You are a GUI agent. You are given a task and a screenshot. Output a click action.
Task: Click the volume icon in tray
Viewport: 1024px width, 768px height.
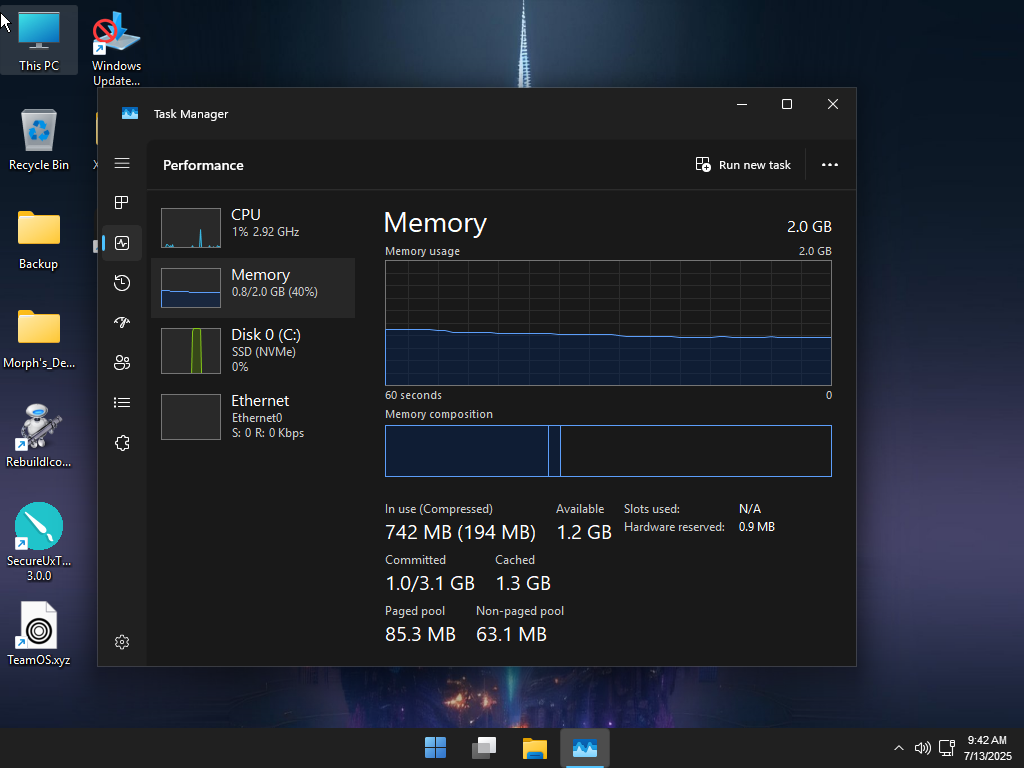tap(922, 748)
